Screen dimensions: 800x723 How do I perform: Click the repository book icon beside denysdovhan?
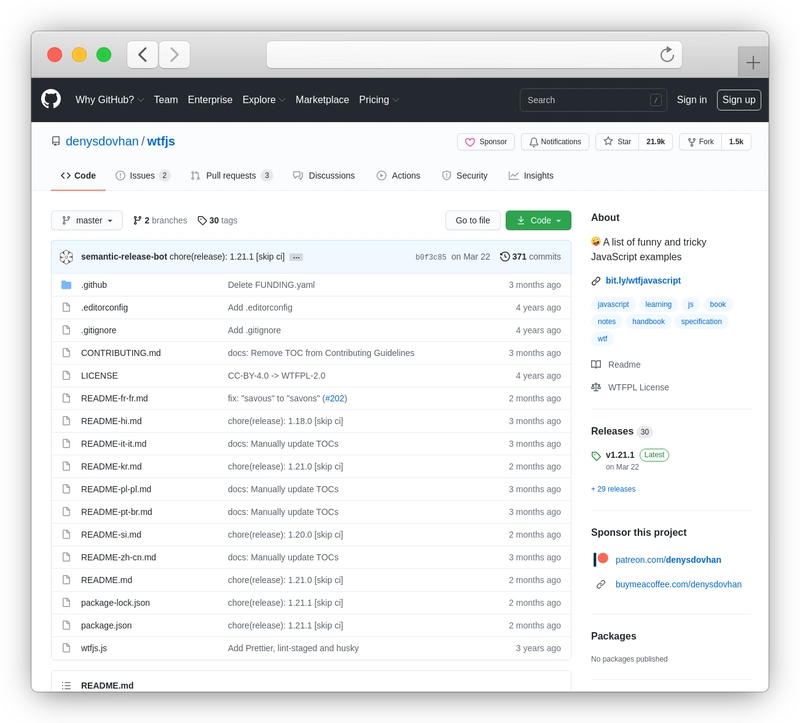coord(56,141)
